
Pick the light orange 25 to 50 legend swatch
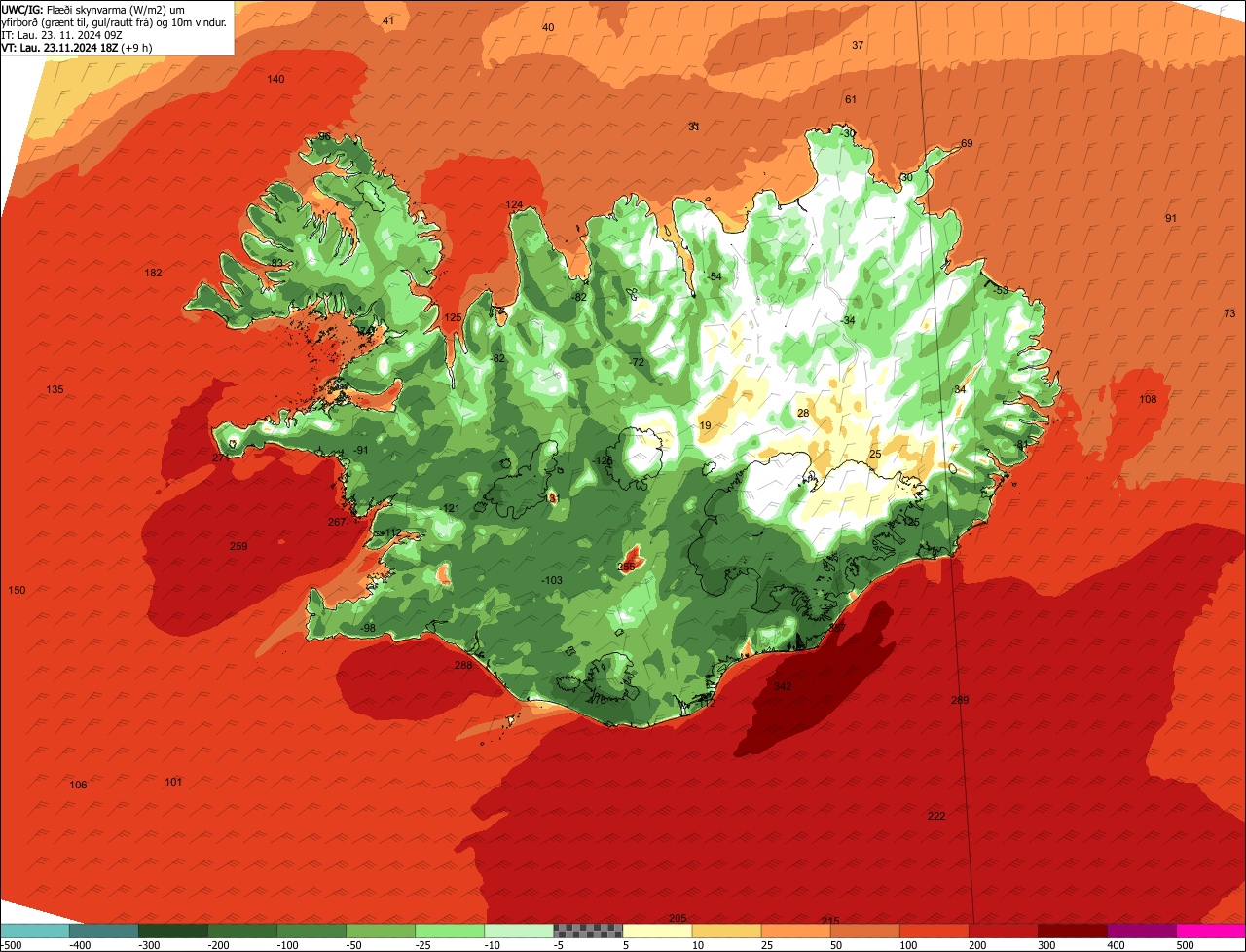[795, 931]
